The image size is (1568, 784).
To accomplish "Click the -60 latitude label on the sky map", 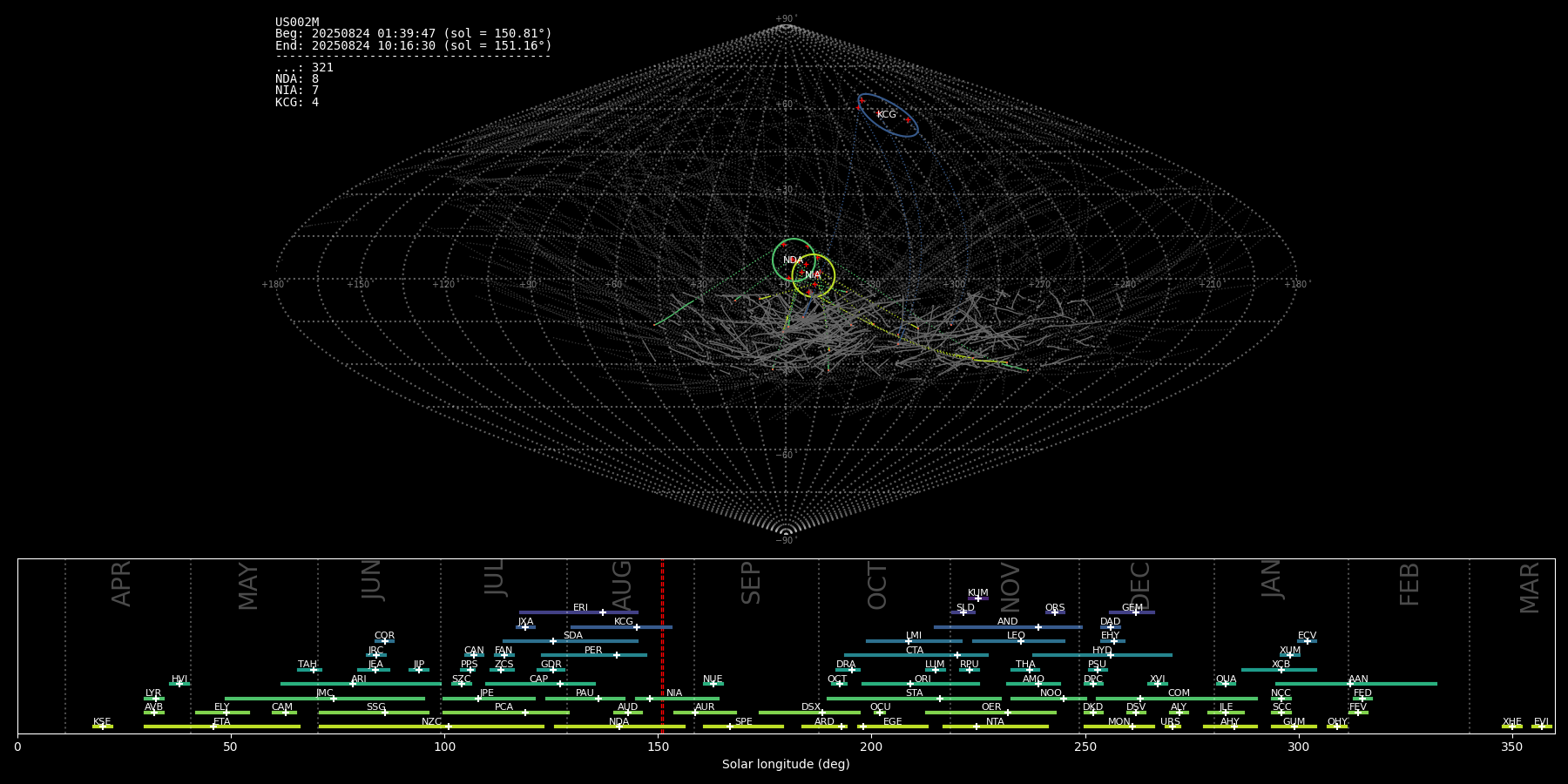I will [785, 456].
